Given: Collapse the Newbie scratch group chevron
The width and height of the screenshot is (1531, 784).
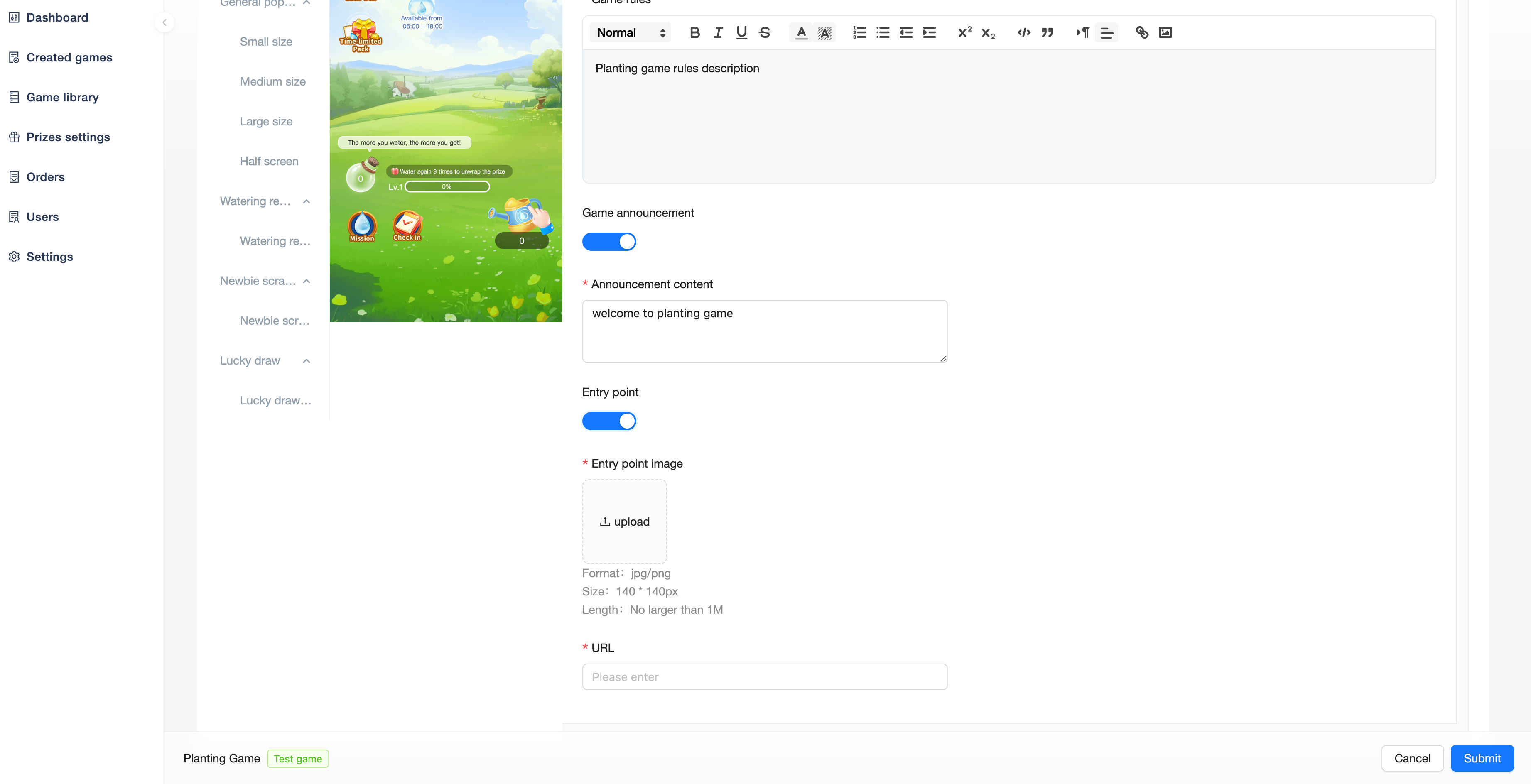Looking at the screenshot, I should 306,281.
